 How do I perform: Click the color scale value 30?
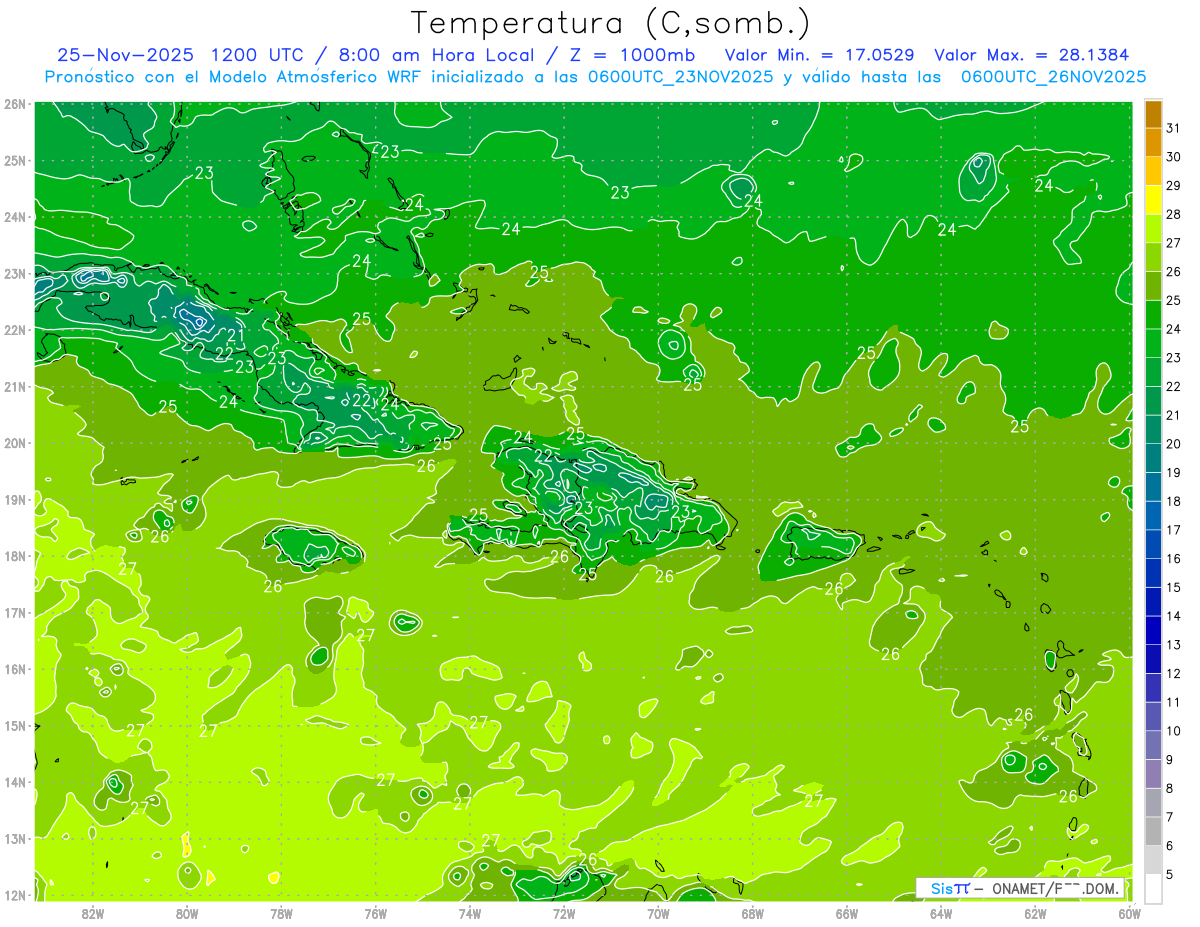tap(1174, 157)
